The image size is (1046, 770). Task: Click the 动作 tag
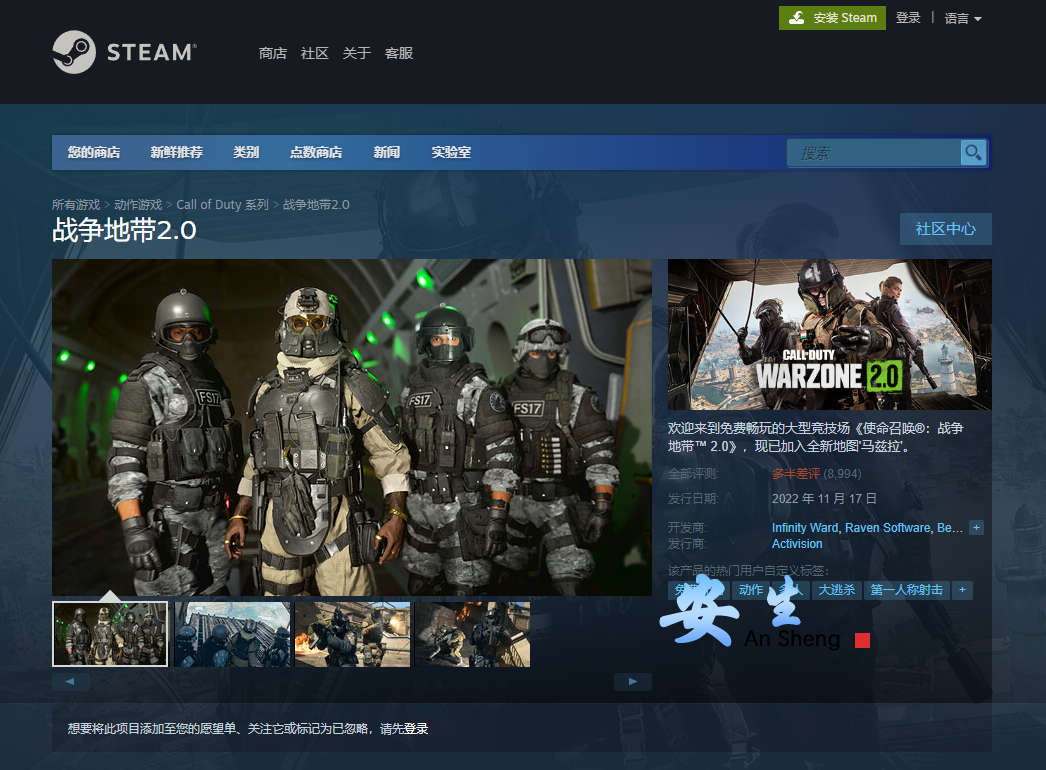(750, 590)
